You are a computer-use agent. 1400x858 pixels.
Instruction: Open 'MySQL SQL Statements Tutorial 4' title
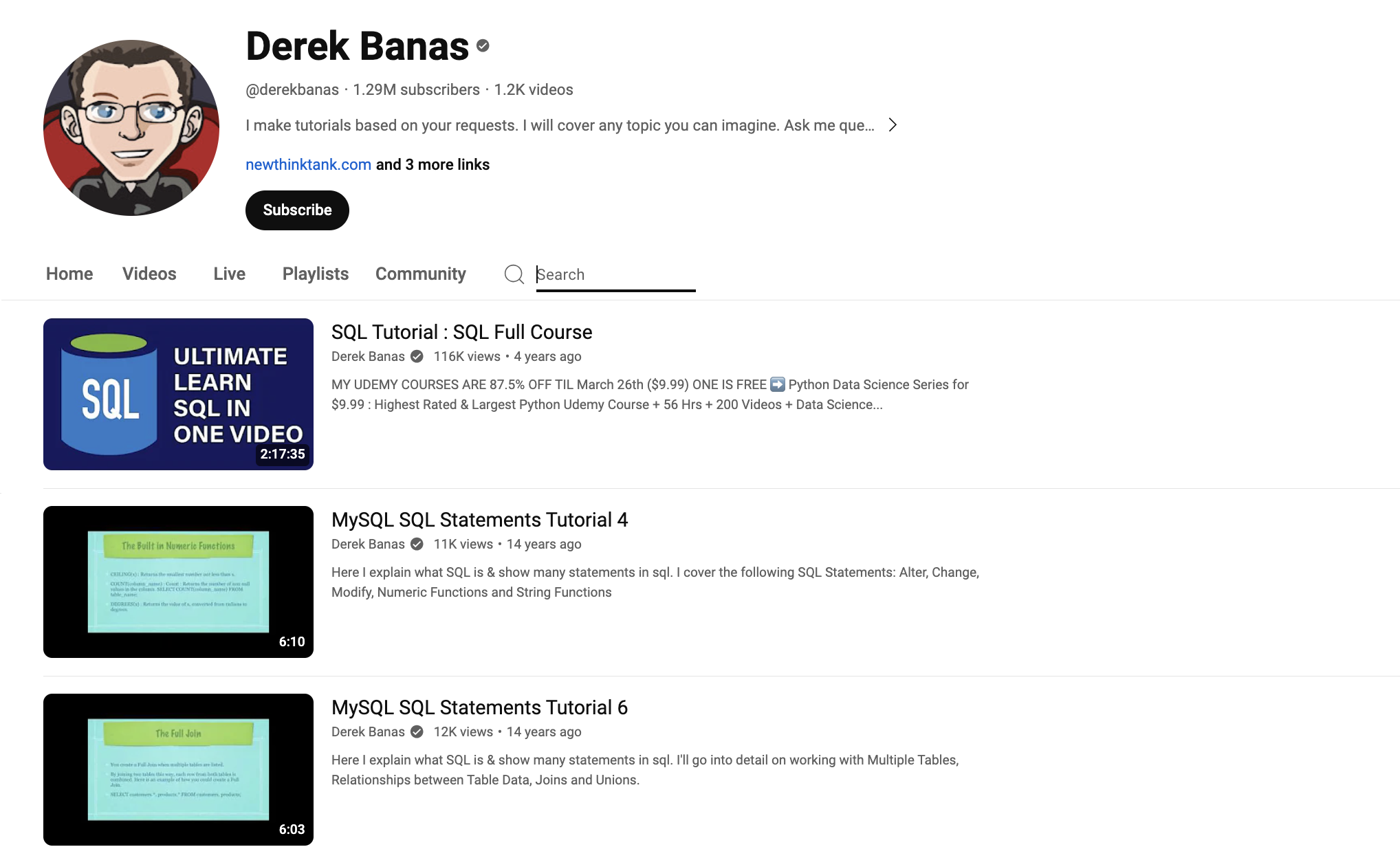tap(479, 520)
